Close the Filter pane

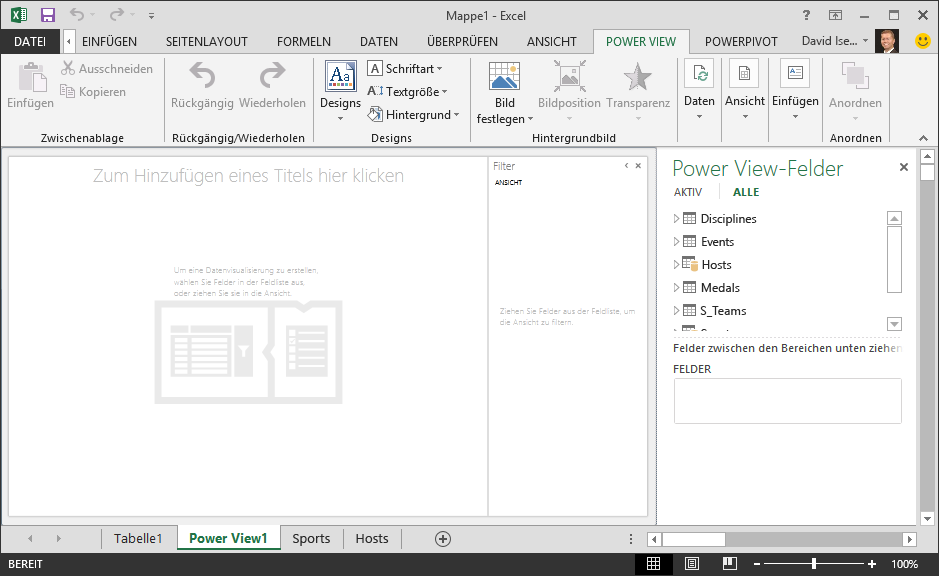point(638,166)
